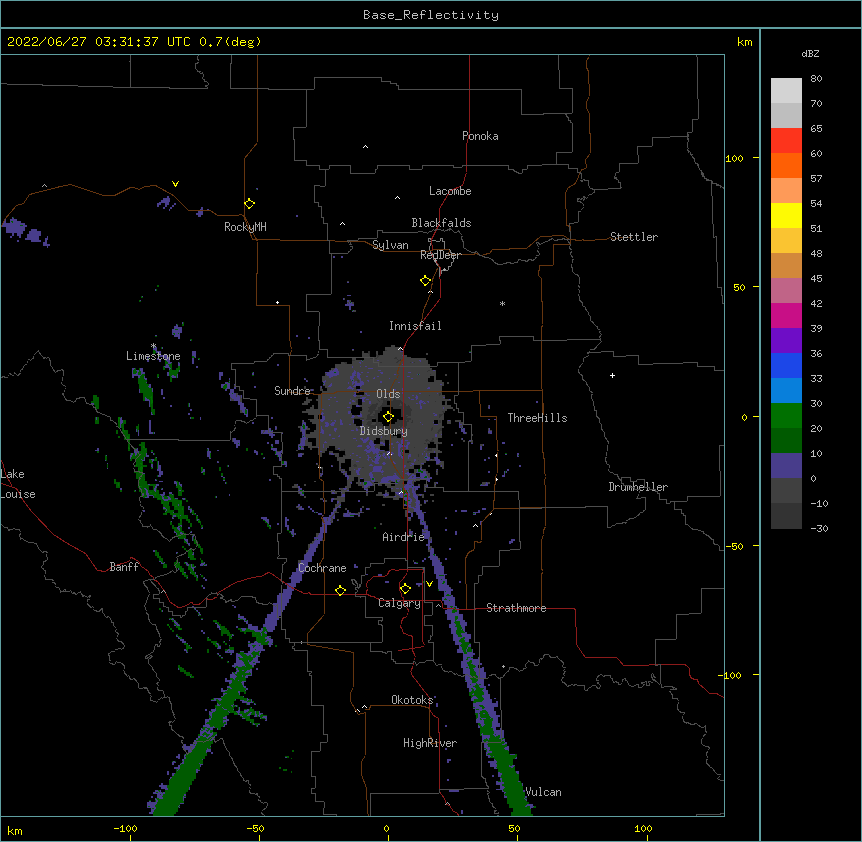Select the Strathmore town label
The height and width of the screenshot is (842, 862).
516,608
